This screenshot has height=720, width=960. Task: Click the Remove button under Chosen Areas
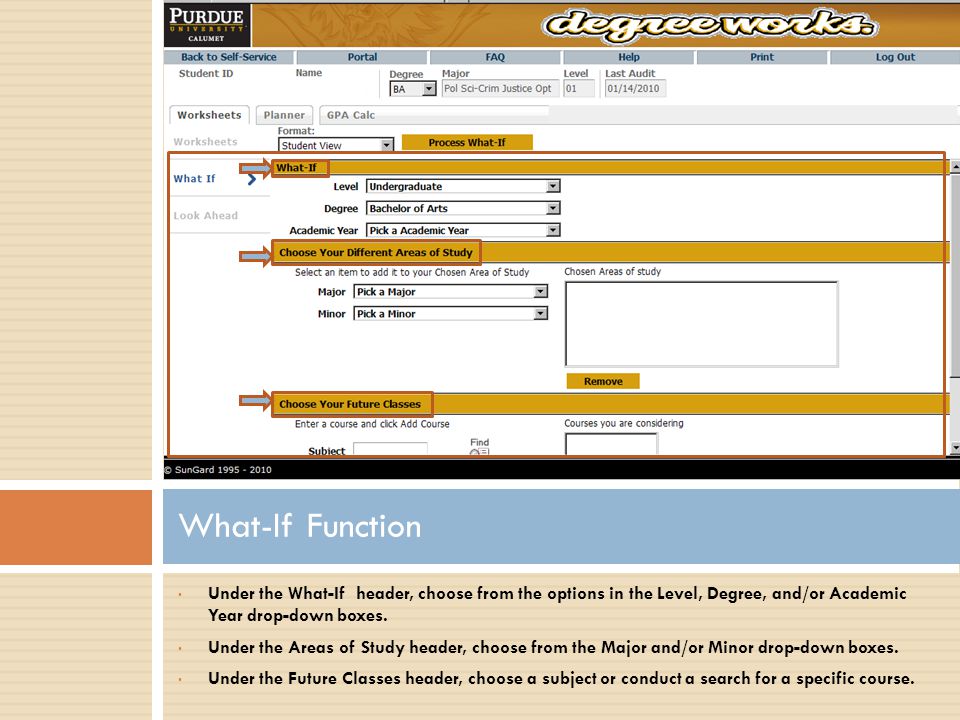click(x=603, y=381)
